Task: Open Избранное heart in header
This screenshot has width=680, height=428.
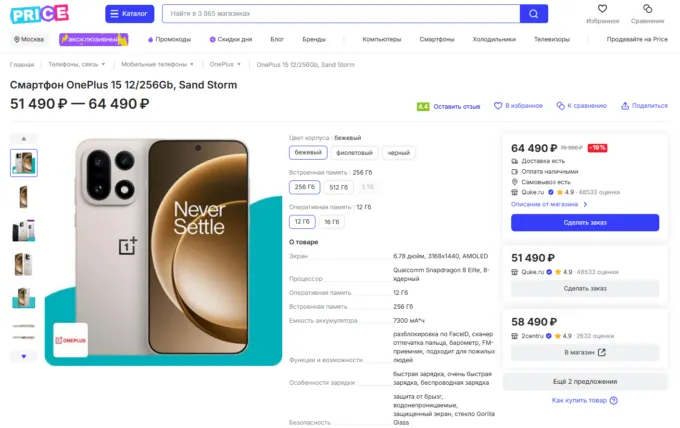Action: point(602,9)
